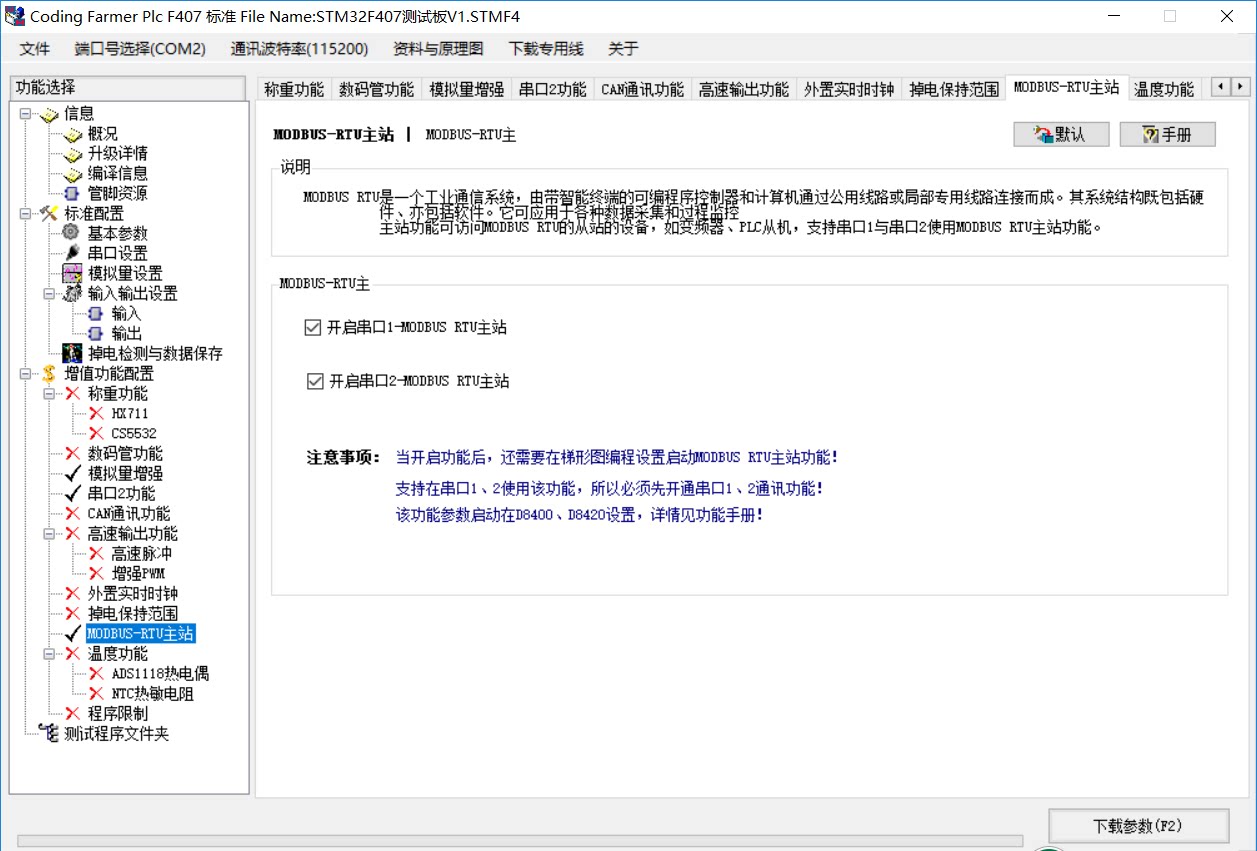
Task: Open the 资料与原理图 menu
Action: coord(438,49)
